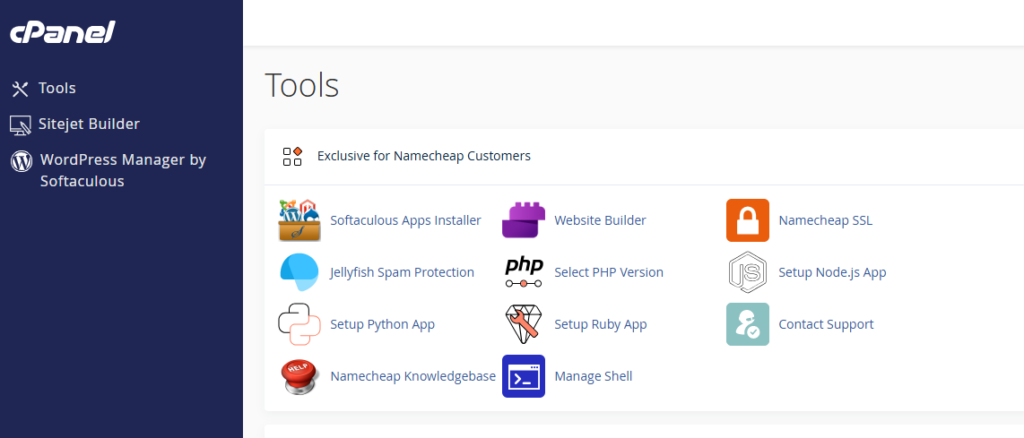The image size is (1024, 438).
Task: Select the Ruby gem app icon
Action: [x=523, y=324]
